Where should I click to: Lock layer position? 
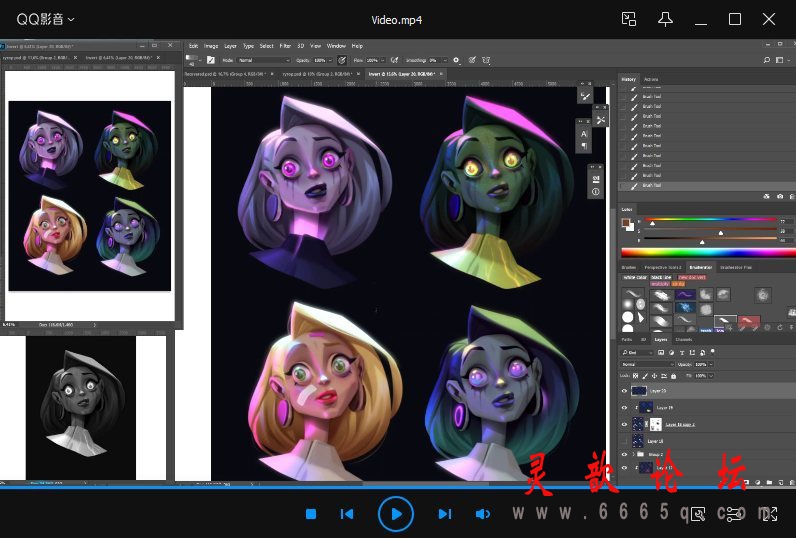point(654,376)
